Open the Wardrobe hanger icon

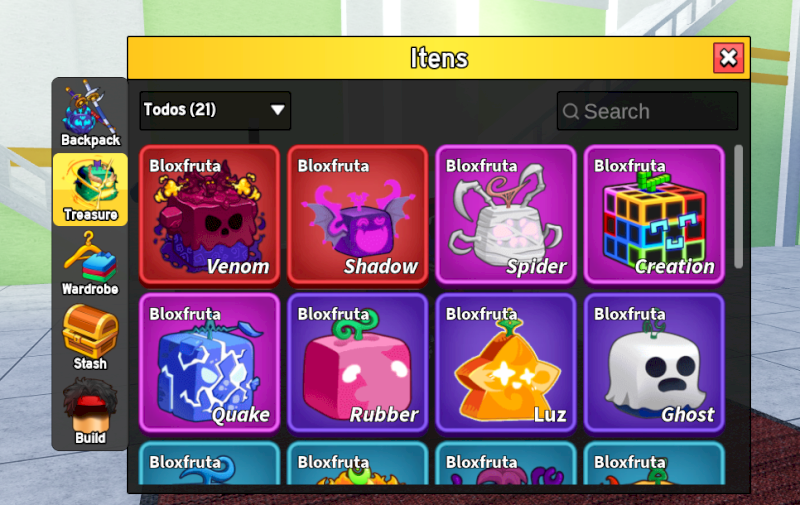(x=90, y=264)
